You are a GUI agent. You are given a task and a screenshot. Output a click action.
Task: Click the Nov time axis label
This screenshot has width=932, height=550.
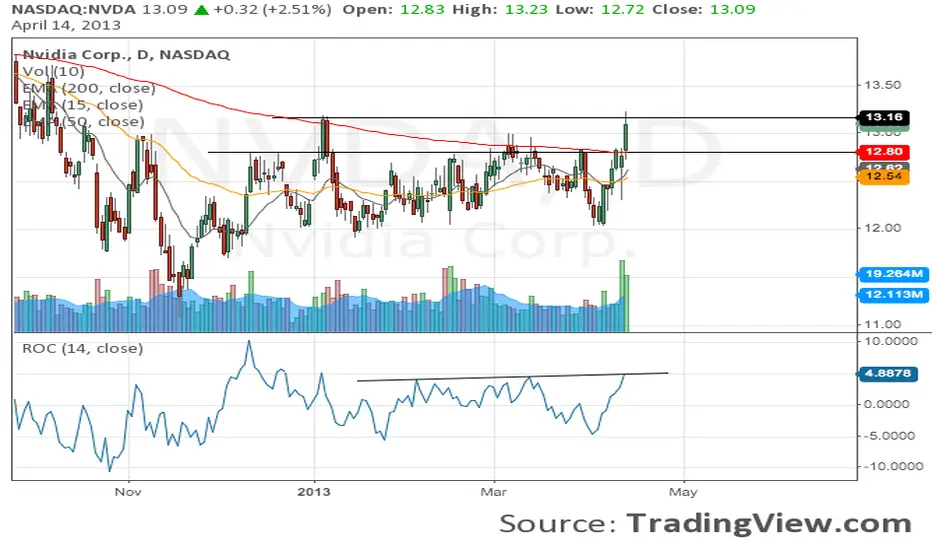(128, 492)
